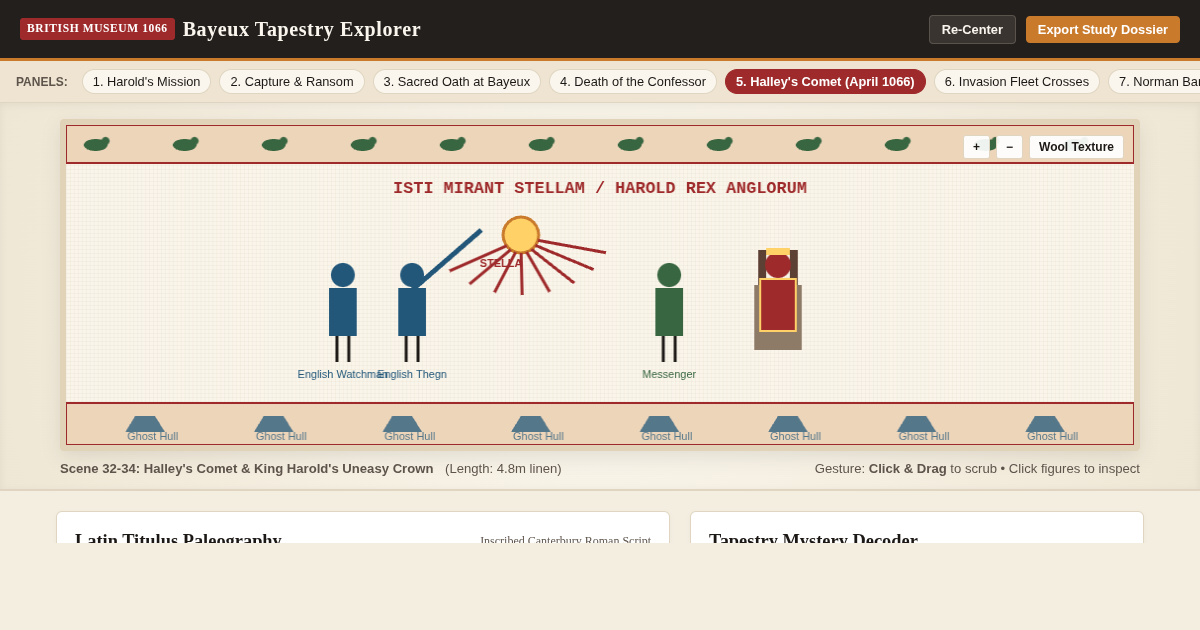Open panel 6. Invasion Fleet Crosses
The height and width of the screenshot is (630, 1200).
1017,81
